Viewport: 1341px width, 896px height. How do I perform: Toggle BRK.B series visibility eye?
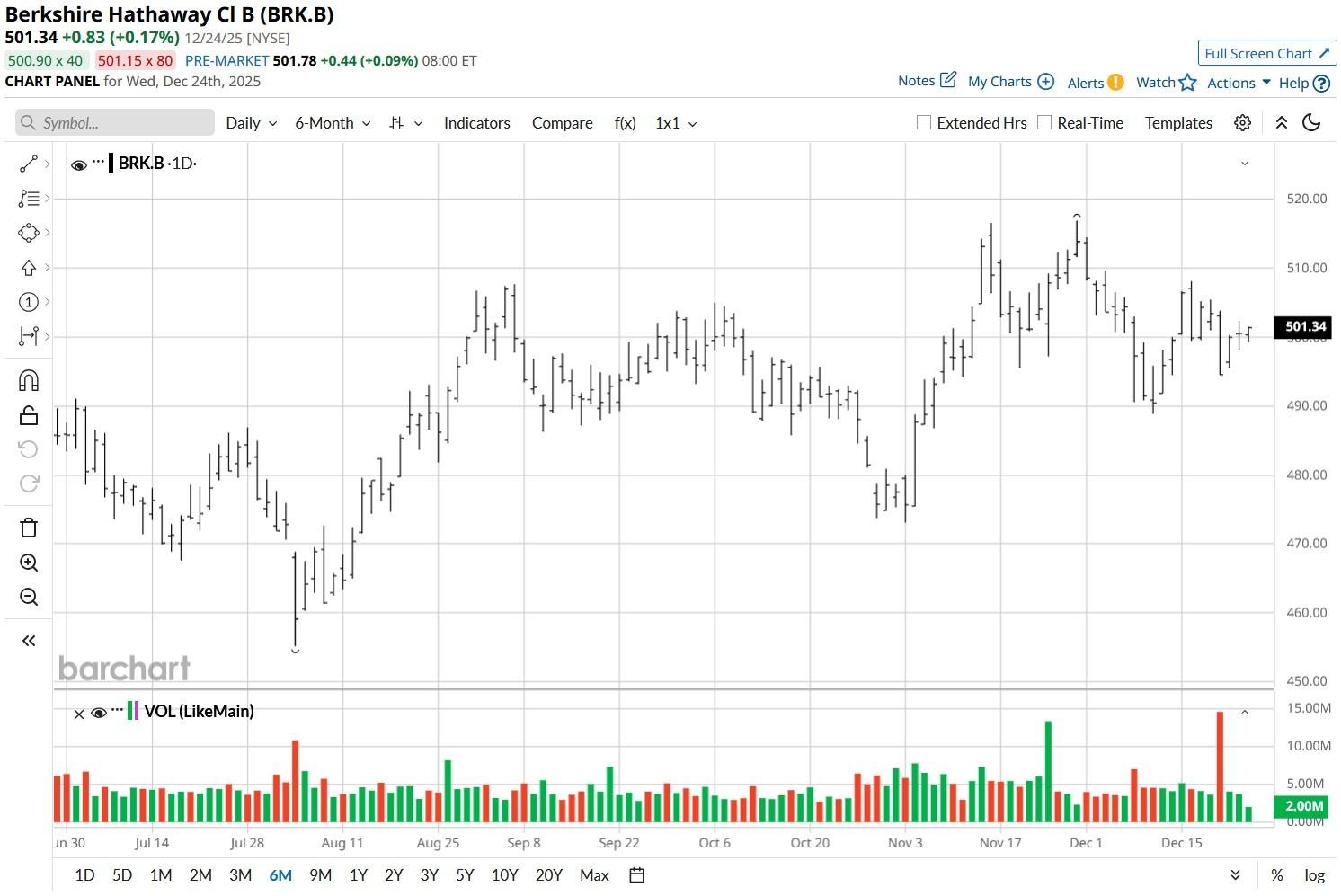click(79, 164)
